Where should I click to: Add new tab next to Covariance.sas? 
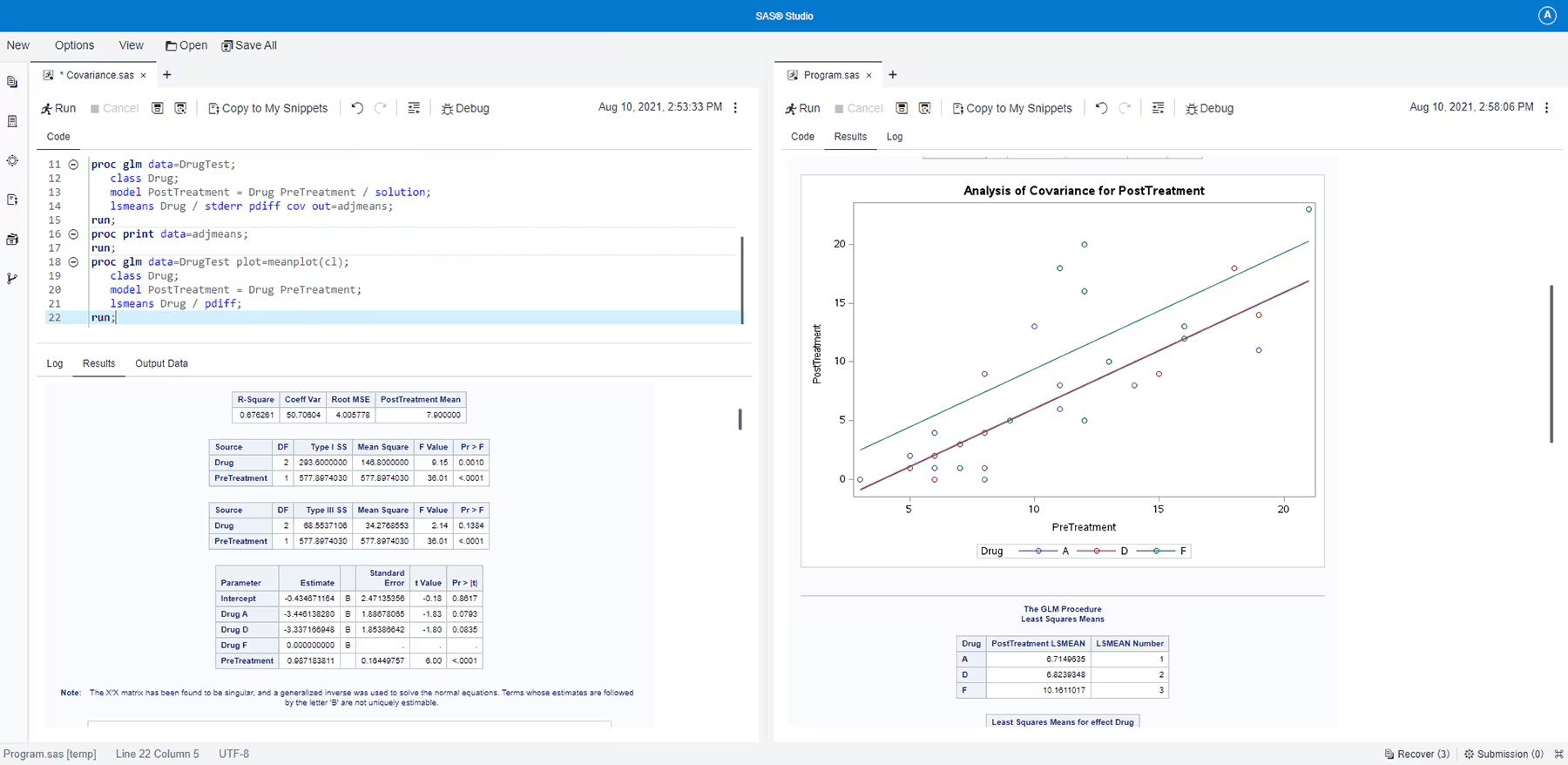click(x=167, y=75)
